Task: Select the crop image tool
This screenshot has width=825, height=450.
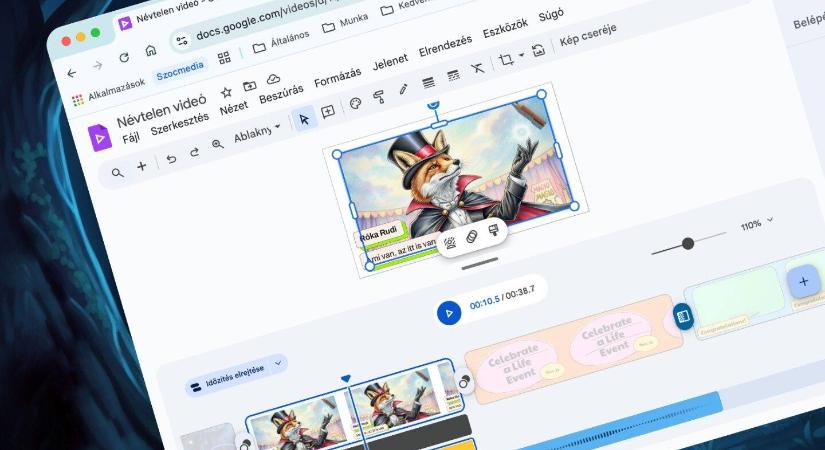Action: pyautogui.click(x=506, y=59)
